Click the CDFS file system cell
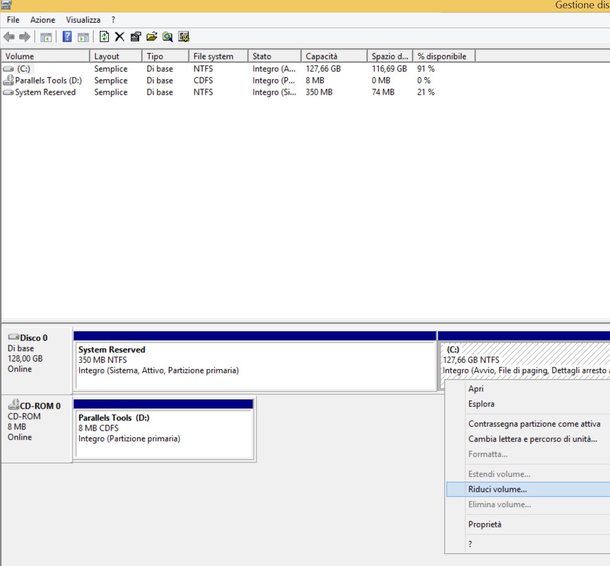This screenshot has width=610, height=566. coord(203,81)
